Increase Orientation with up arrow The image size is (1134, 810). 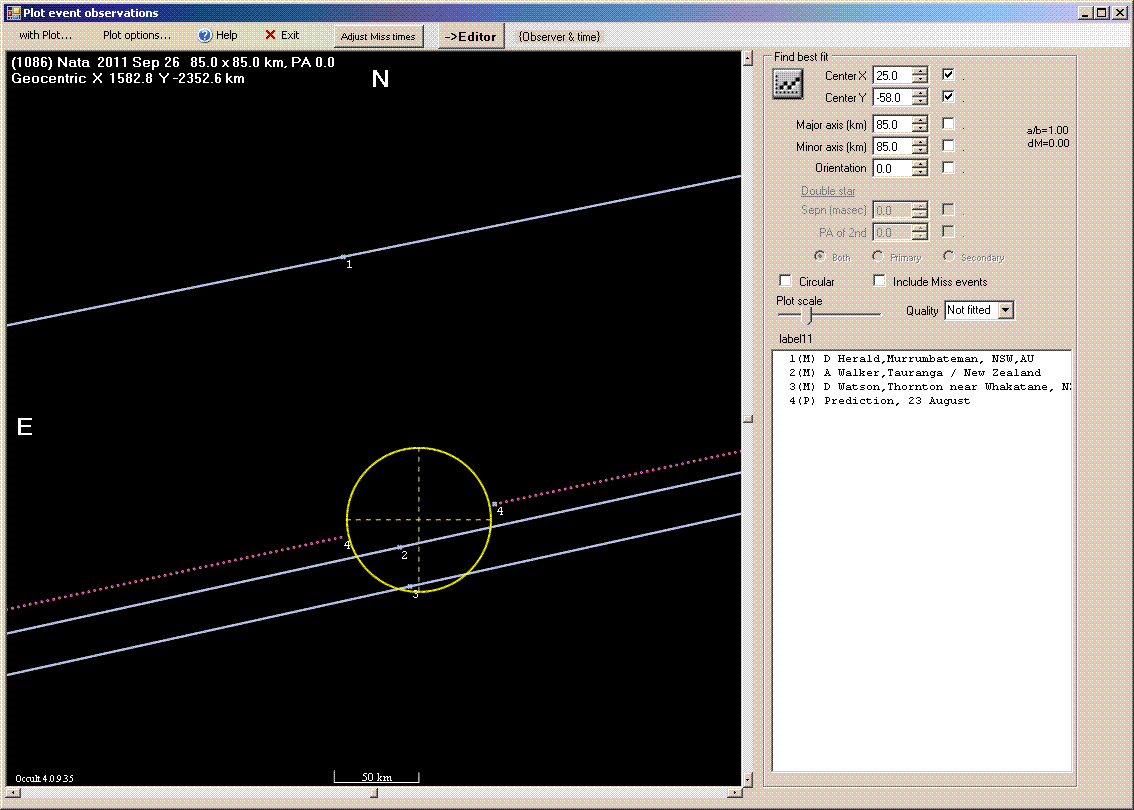pos(919,164)
